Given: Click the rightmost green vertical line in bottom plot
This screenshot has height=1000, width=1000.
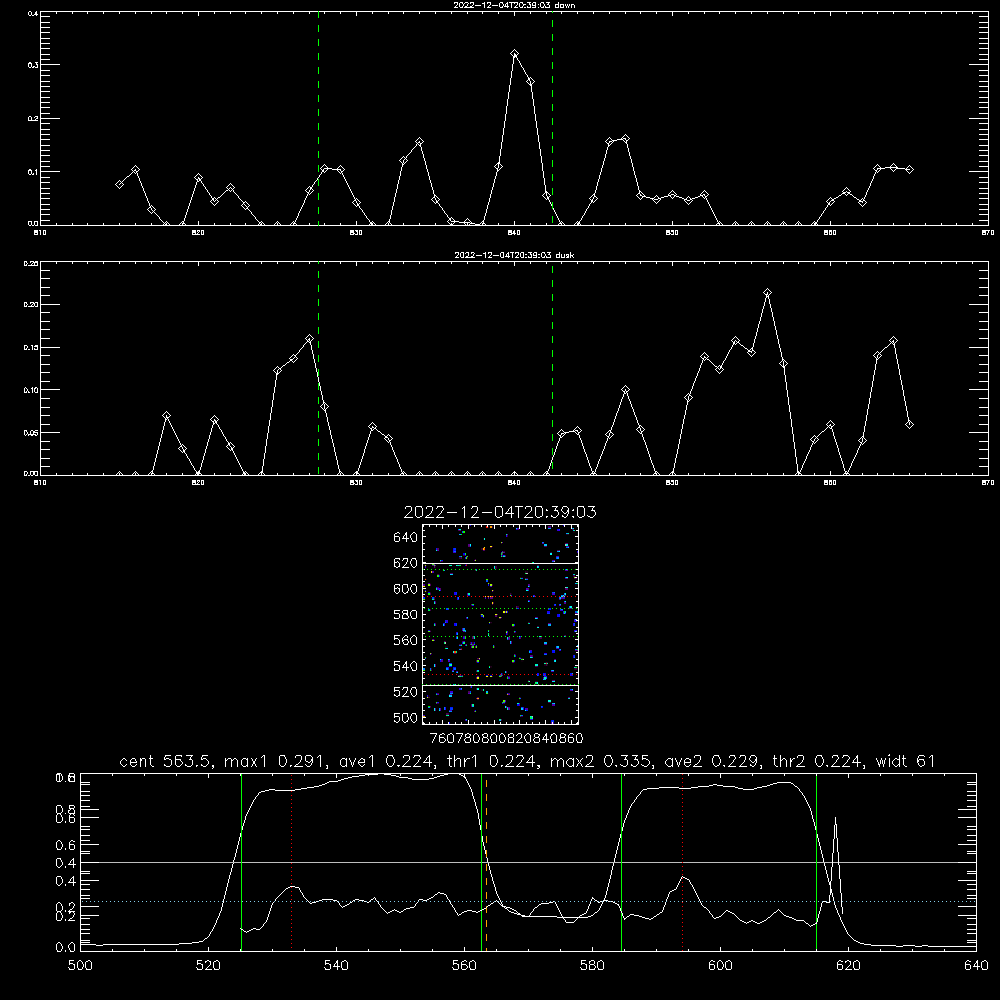Looking at the screenshot, I should 816,862.
